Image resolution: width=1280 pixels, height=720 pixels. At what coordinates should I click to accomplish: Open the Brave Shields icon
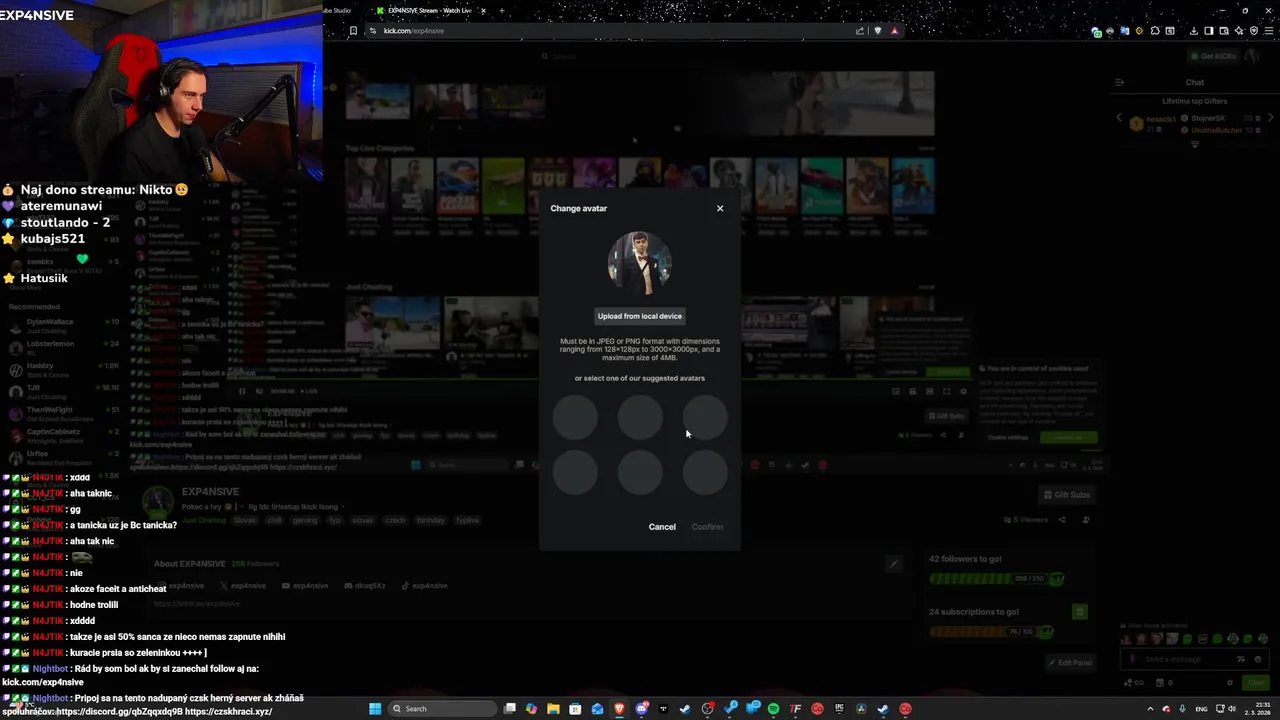click(x=878, y=31)
